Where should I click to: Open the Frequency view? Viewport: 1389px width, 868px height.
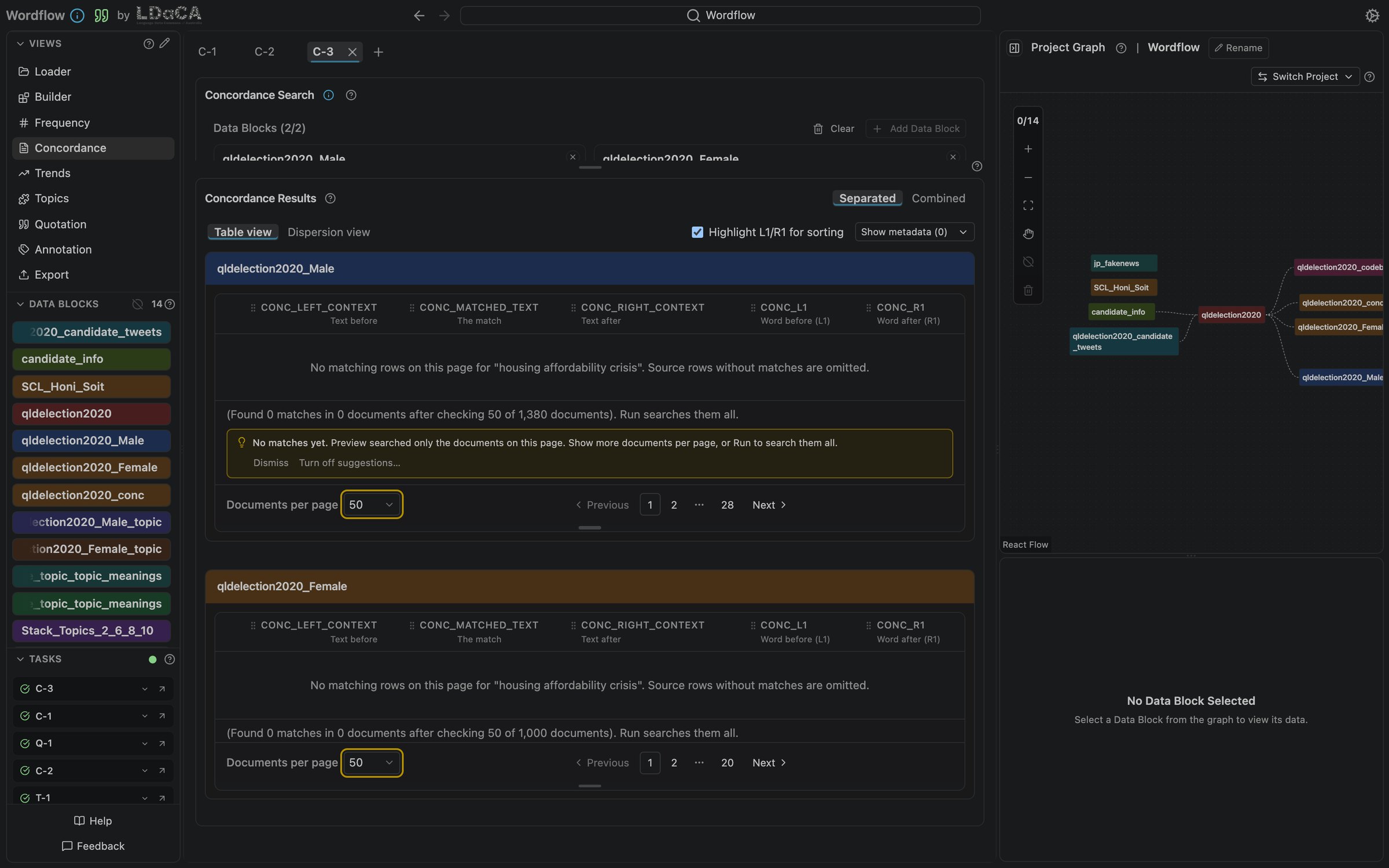[93, 123]
